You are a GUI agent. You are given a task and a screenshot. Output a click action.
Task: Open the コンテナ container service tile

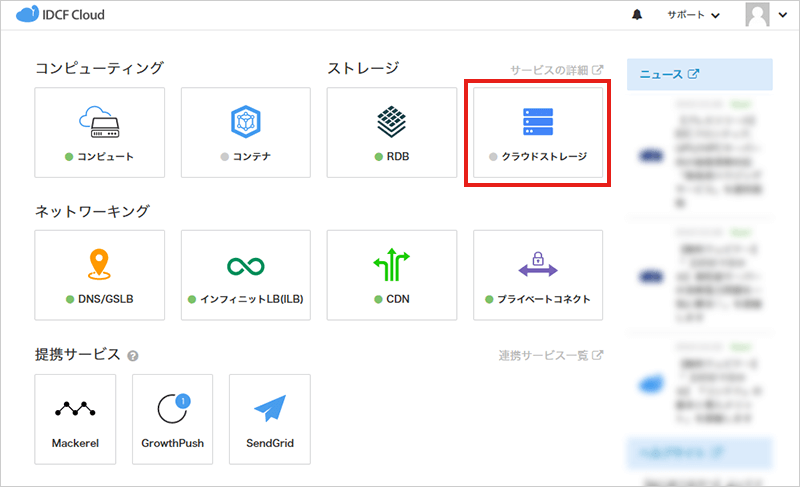click(x=245, y=132)
